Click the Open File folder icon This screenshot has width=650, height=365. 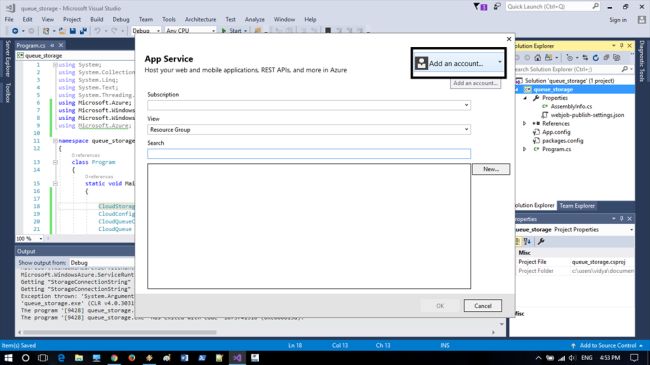tap(62, 31)
